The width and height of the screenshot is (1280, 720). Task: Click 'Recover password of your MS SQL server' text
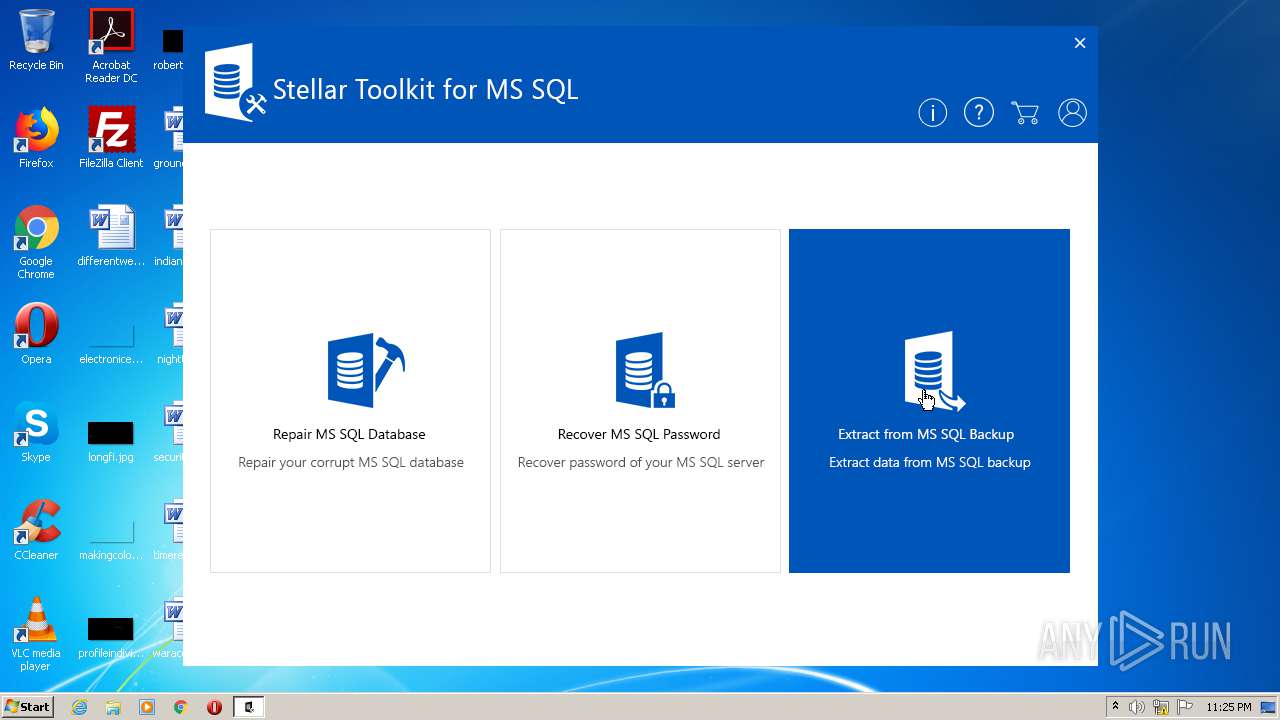(x=641, y=462)
